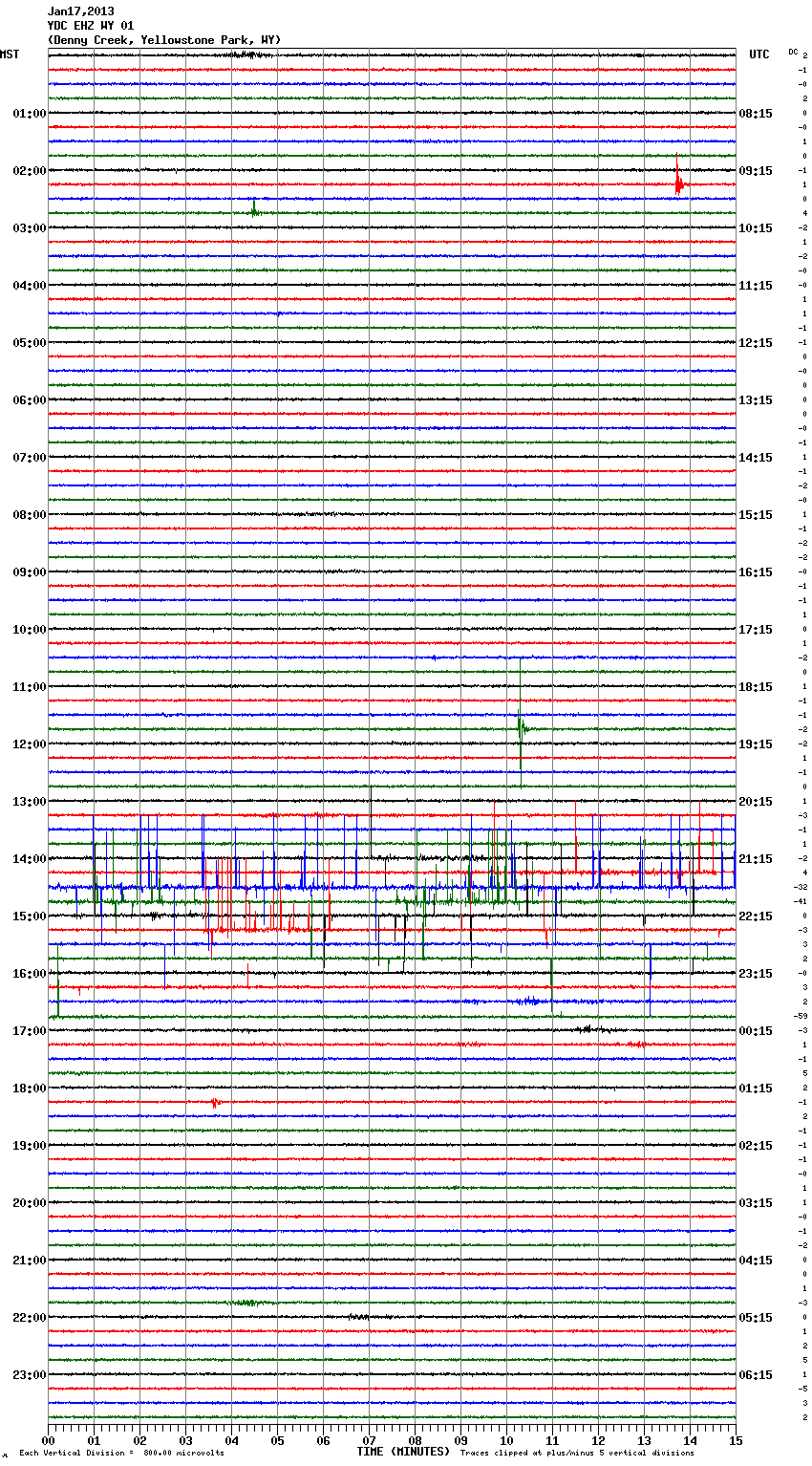The image size is (812, 1466).
Task: Click the 15:15 UTC time label
Action: click(756, 515)
